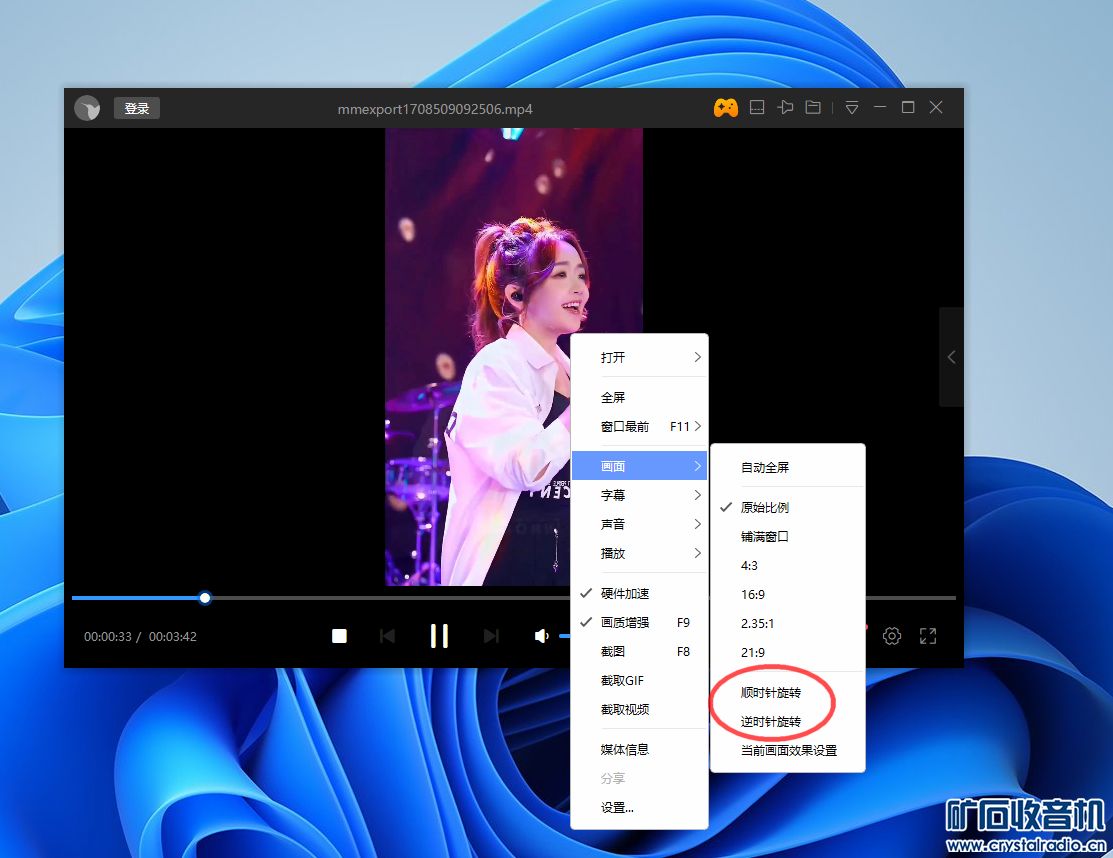
Task: Click the stop playback button
Action: pos(339,636)
